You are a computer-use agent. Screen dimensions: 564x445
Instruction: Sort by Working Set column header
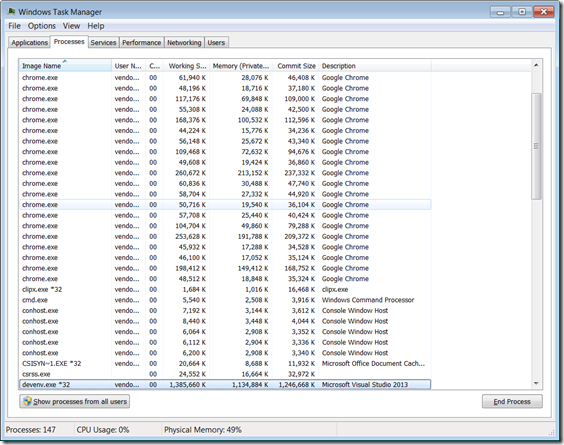[186, 66]
